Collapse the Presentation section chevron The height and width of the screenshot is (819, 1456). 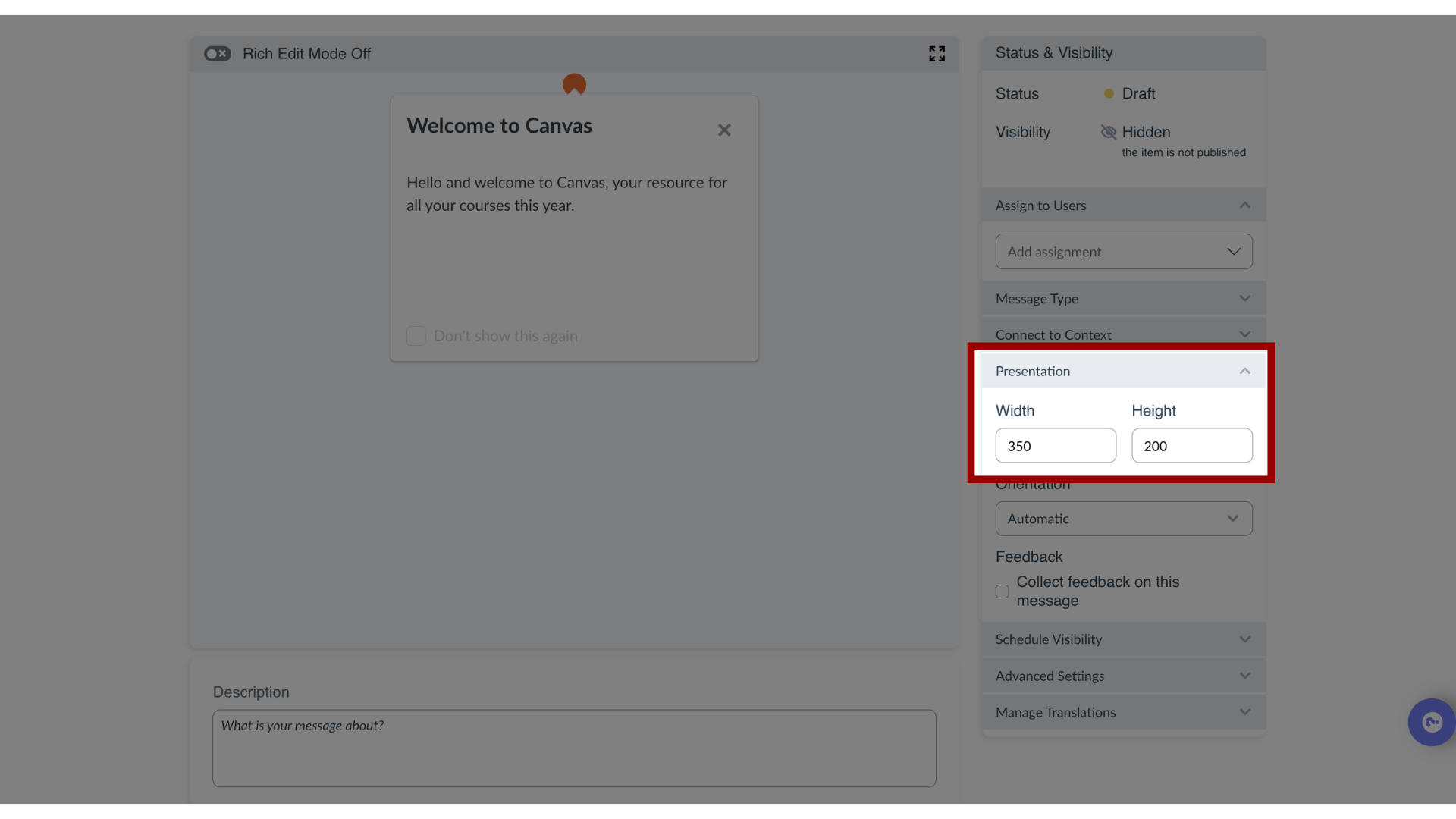point(1245,371)
